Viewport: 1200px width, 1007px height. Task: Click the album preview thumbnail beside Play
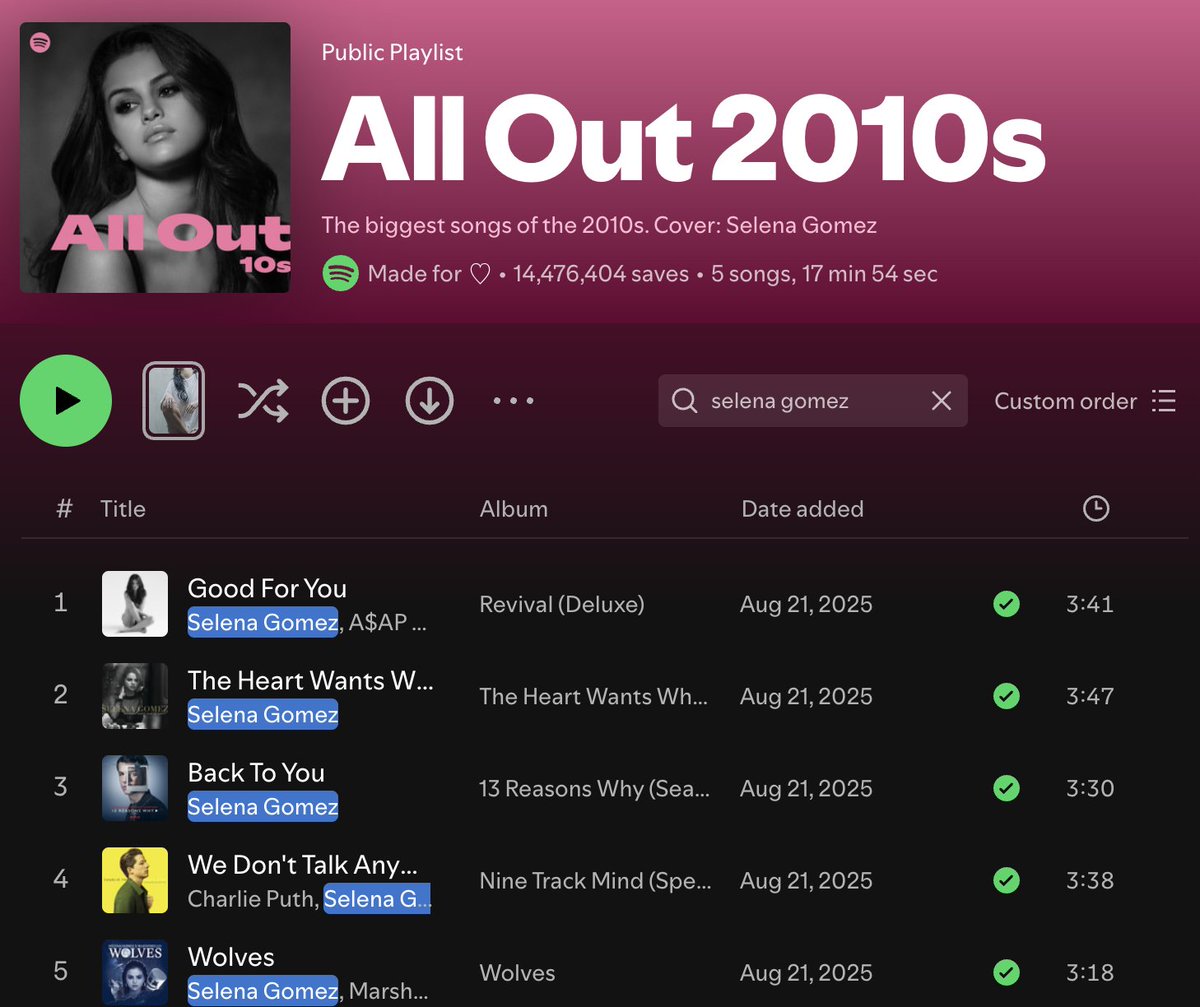point(174,401)
